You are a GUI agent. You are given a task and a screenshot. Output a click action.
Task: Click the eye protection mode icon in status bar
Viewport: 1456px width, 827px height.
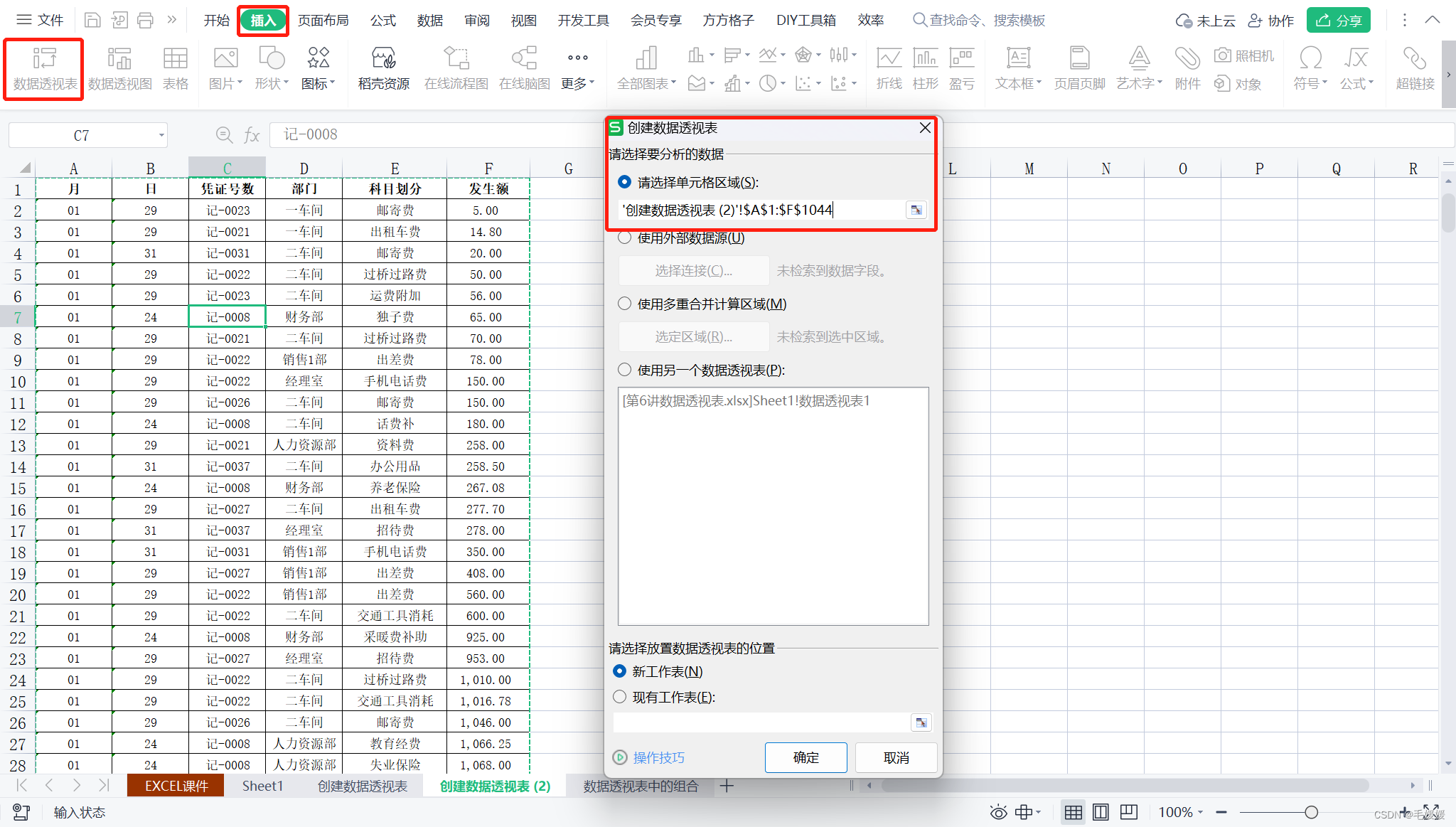[x=998, y=812]
